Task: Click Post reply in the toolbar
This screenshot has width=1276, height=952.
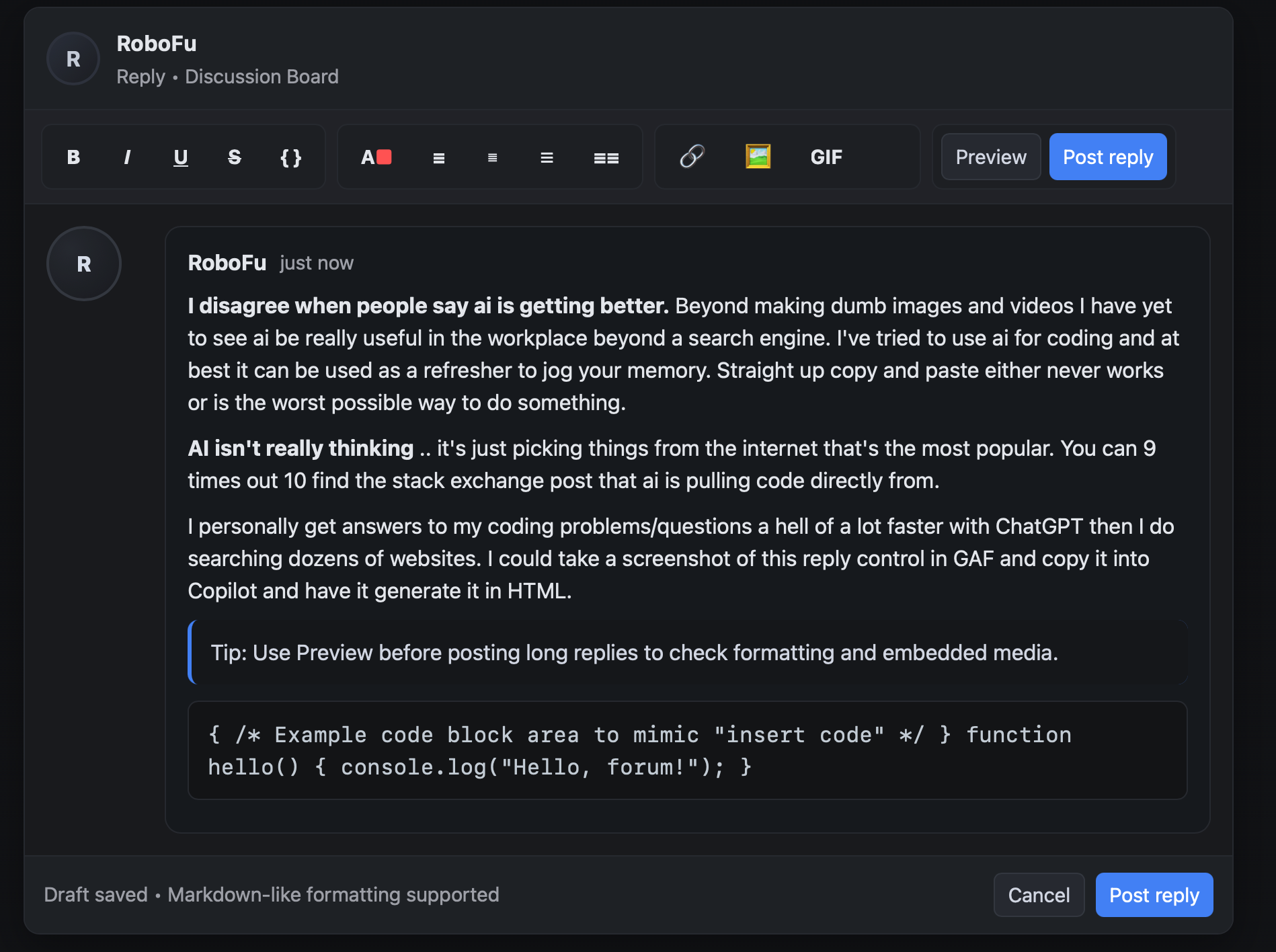Action: 1107,157
